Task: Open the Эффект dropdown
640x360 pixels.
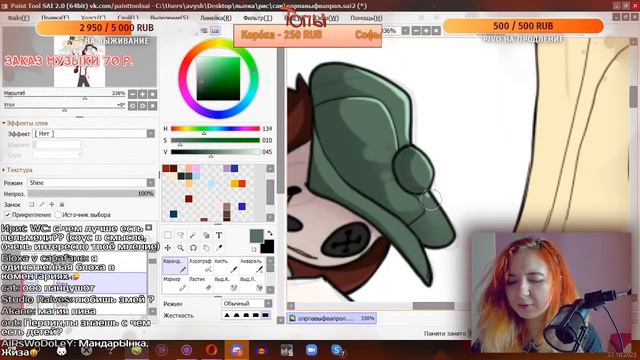Action: tap(151, 133)
